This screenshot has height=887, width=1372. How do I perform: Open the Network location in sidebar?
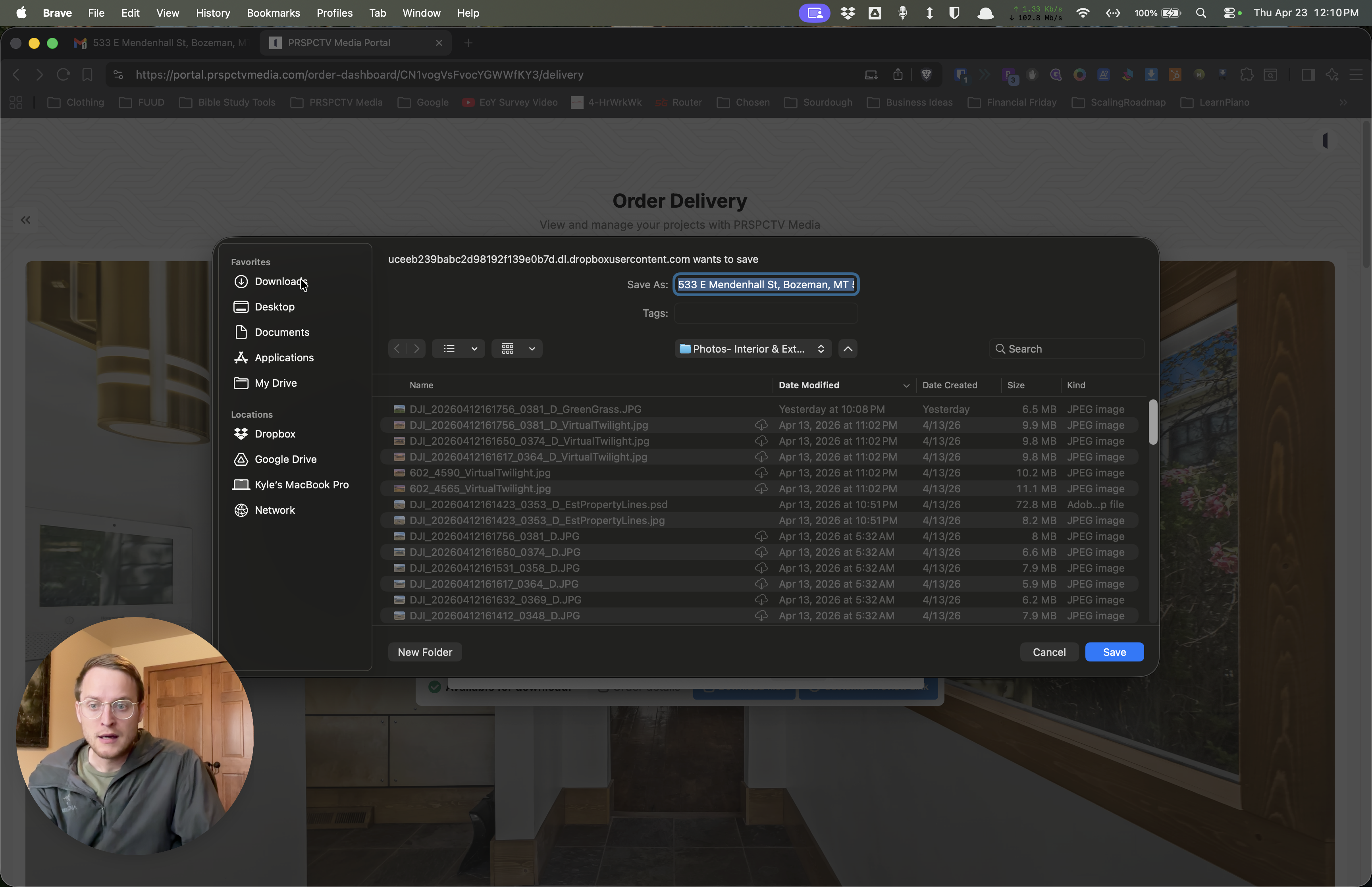[275, 510]
